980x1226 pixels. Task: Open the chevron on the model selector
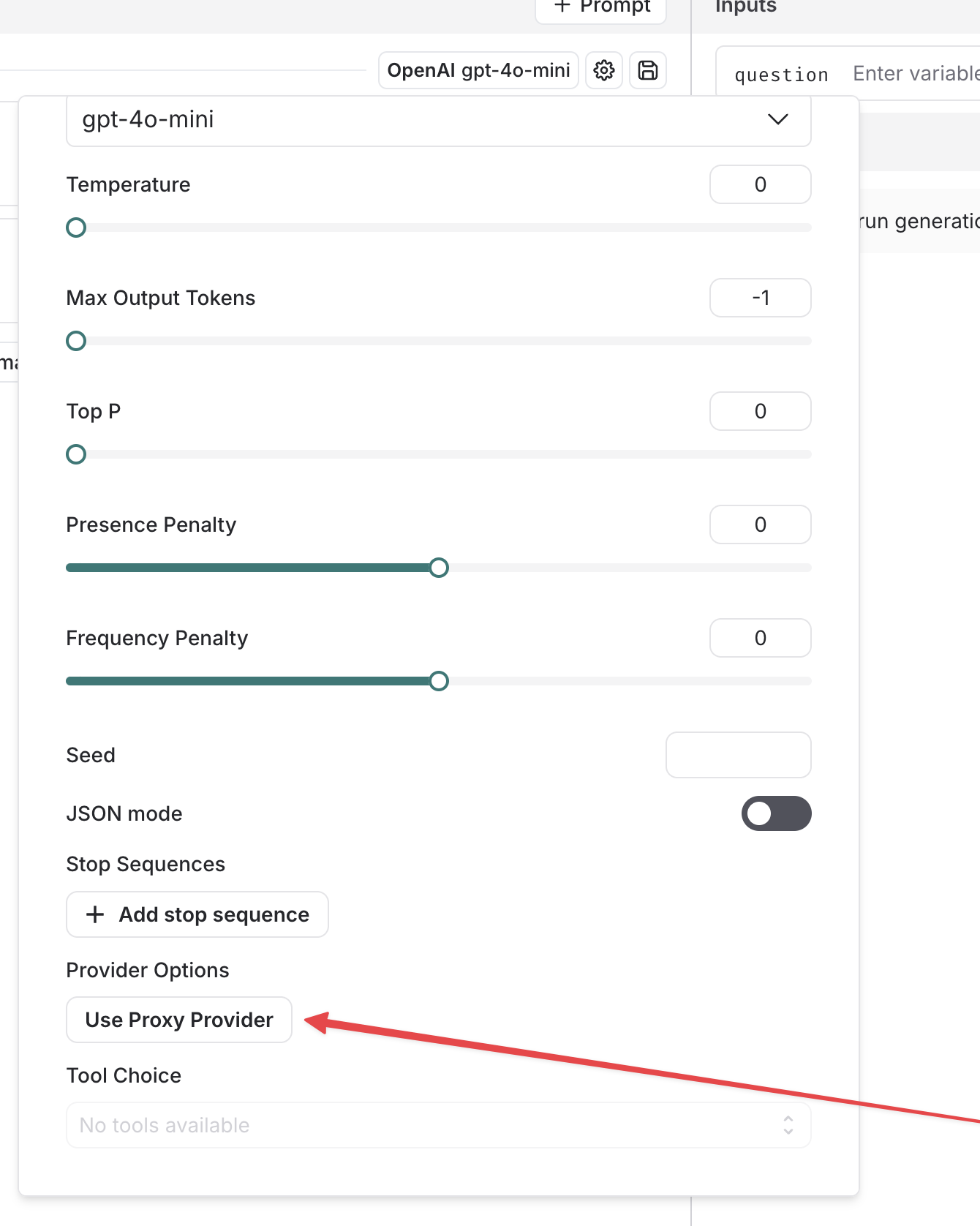(777, 119)
